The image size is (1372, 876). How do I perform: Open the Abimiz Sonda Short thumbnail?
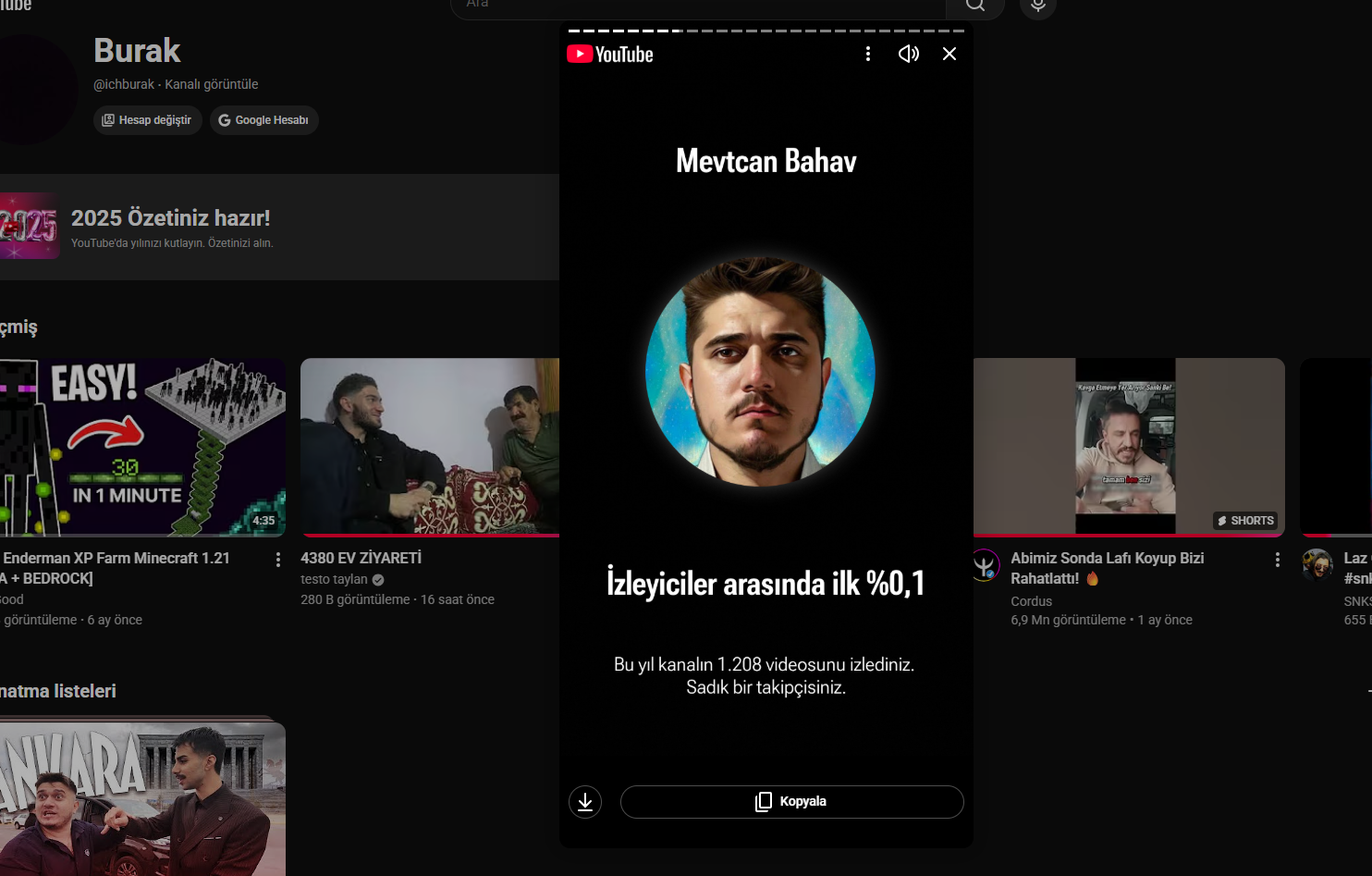(x=1129, y=447)
